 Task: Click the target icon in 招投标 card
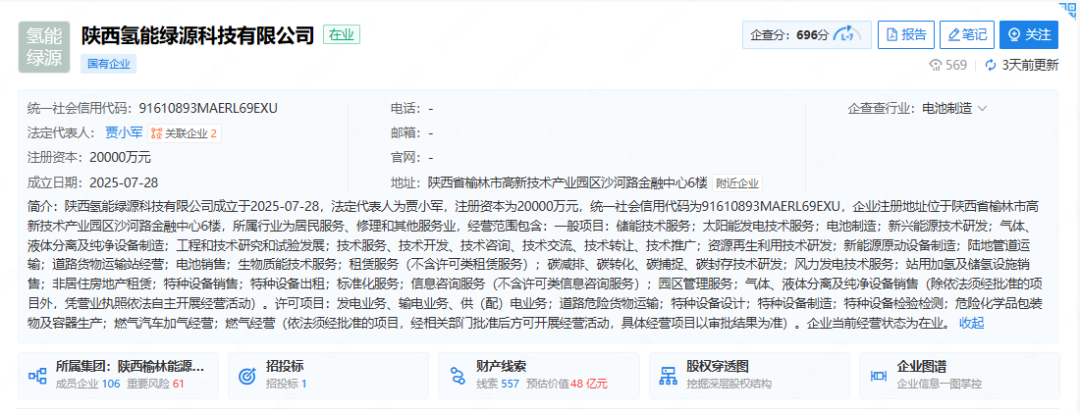pos(247,376)
